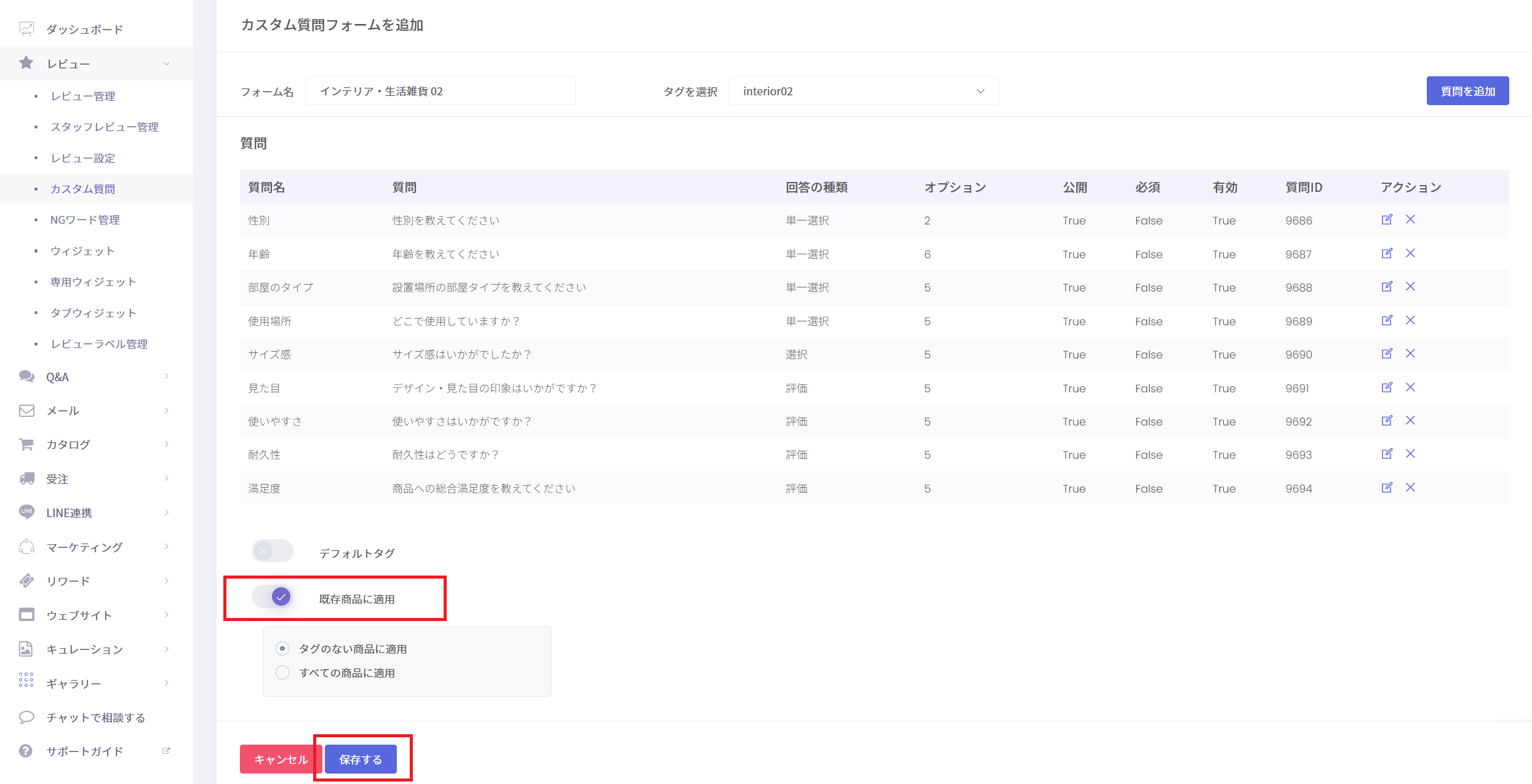Image resolution: width=1532 pixels, height=784 pixels.
Task: Click the LINE連携 speech bubble icon
Action: [x=26, y=512]
